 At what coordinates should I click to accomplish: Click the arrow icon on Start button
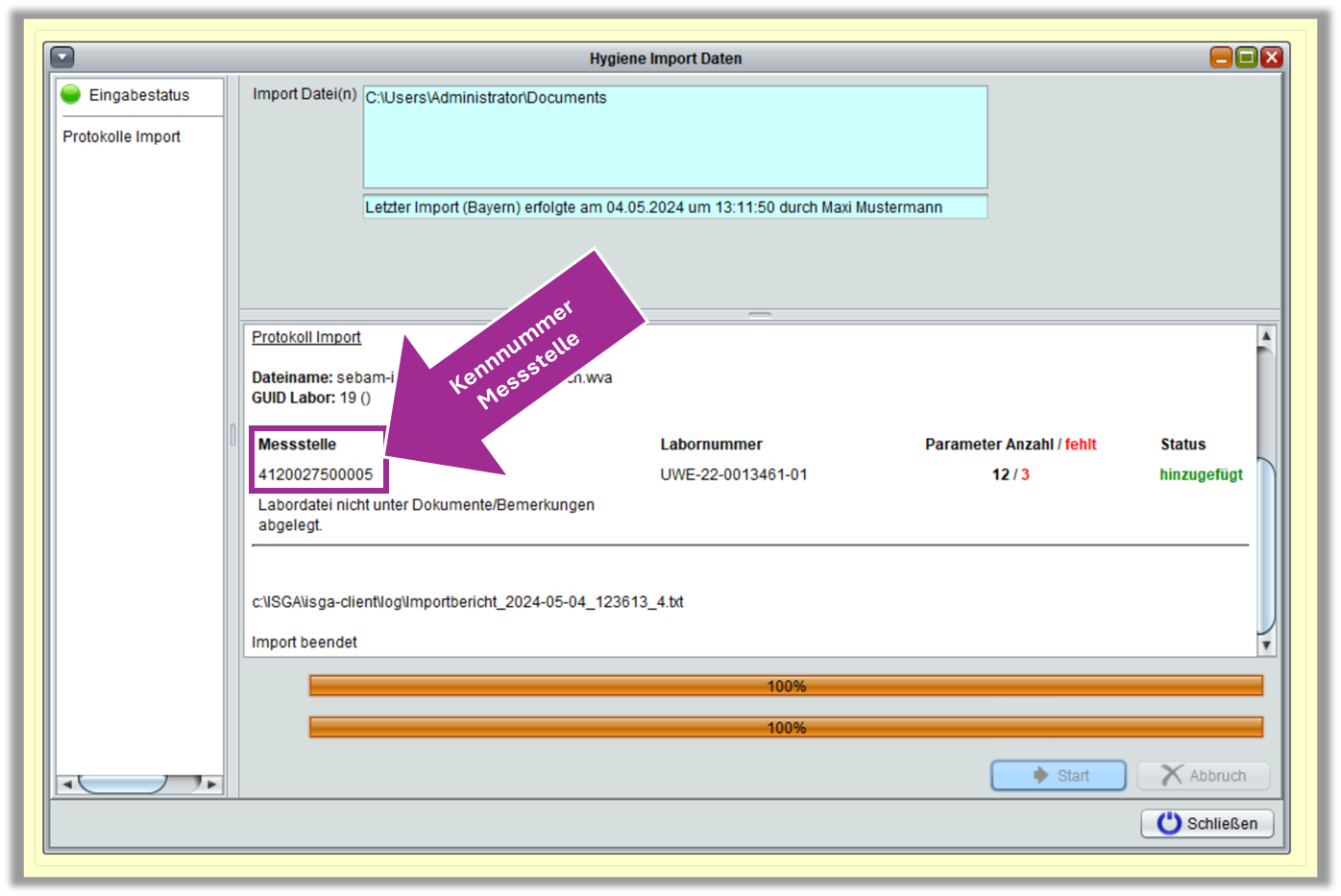click(x=1040, y=775)
